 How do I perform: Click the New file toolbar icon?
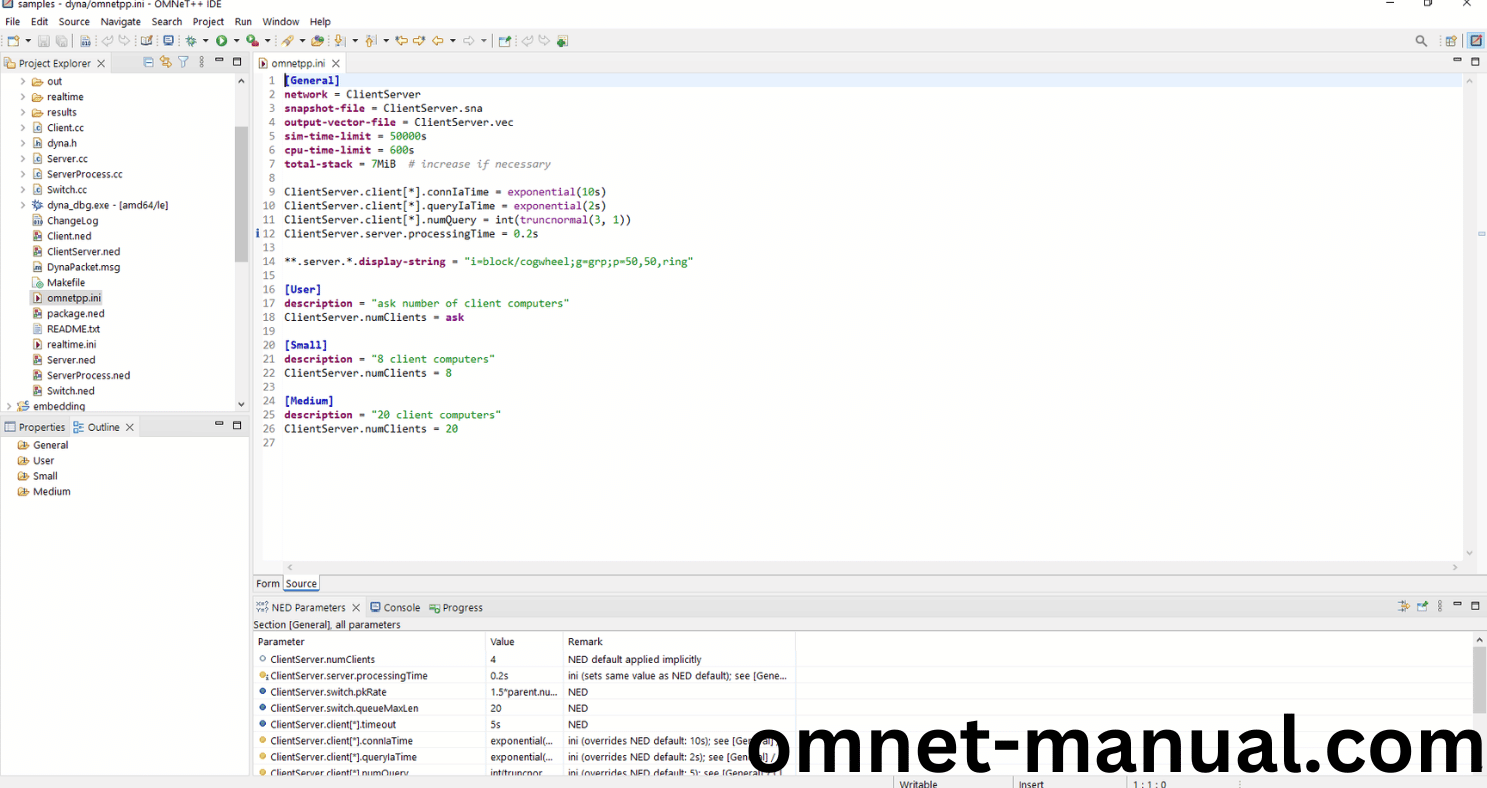point(13,41)
